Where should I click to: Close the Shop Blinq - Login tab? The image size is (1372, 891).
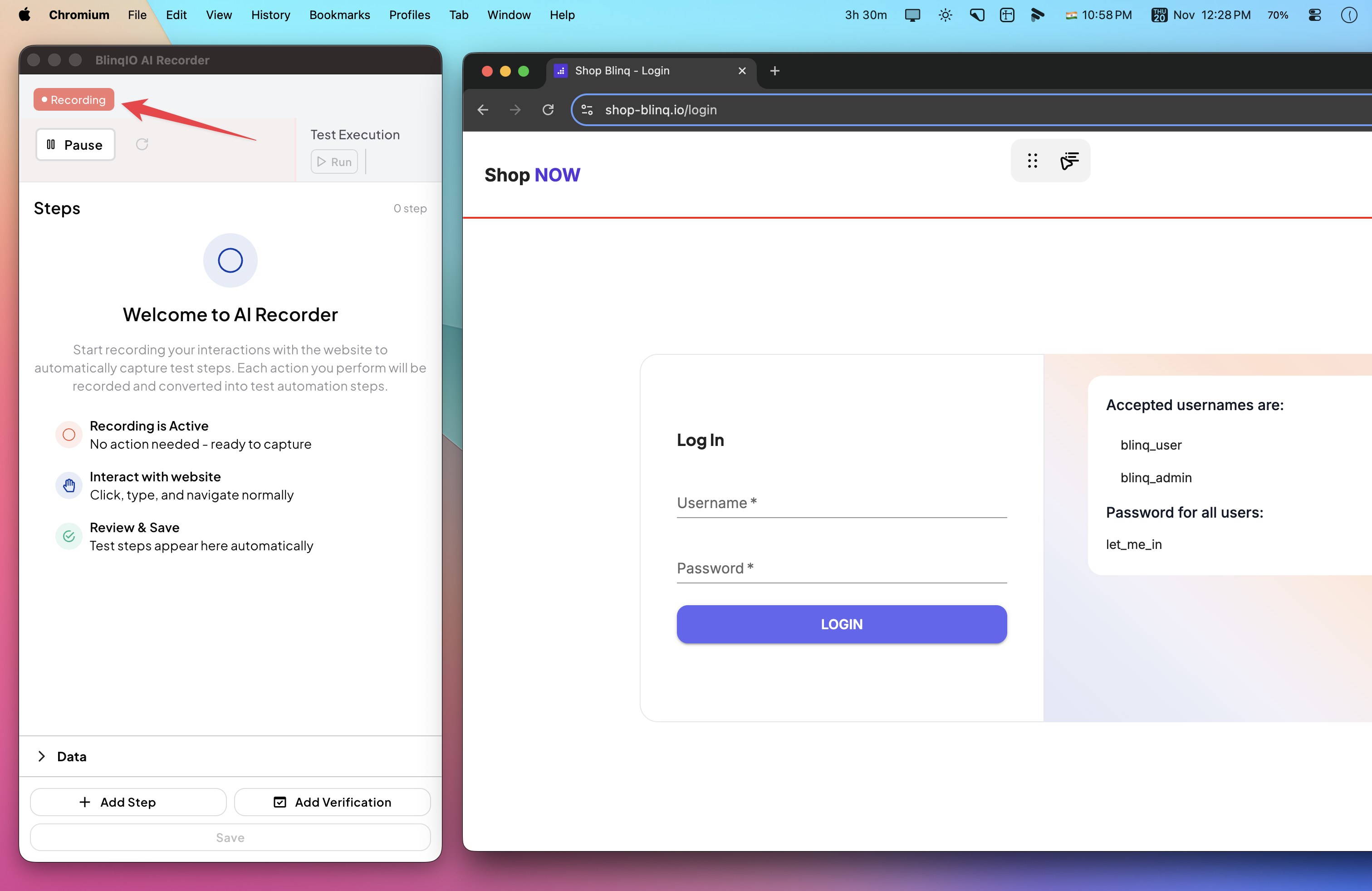[x=742, y=71]
